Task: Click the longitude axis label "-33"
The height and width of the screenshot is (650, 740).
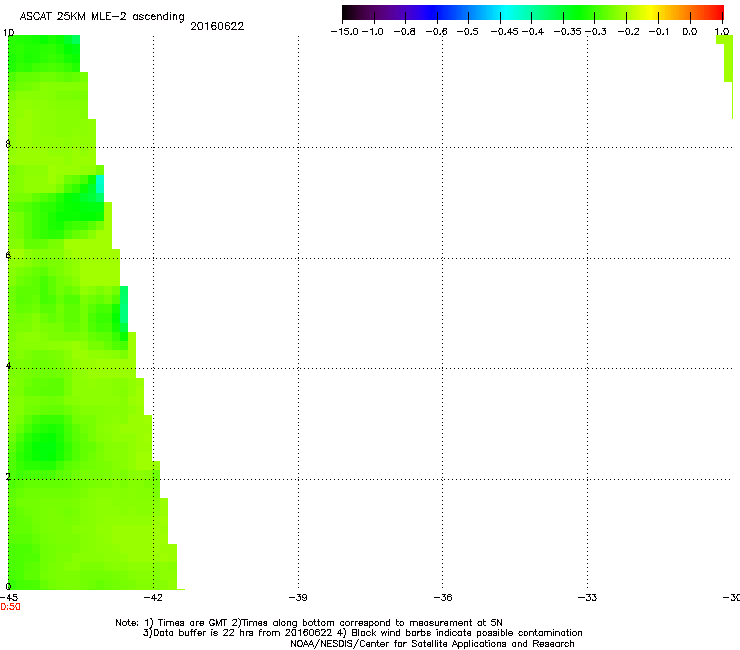Action: tap(587, 598)
